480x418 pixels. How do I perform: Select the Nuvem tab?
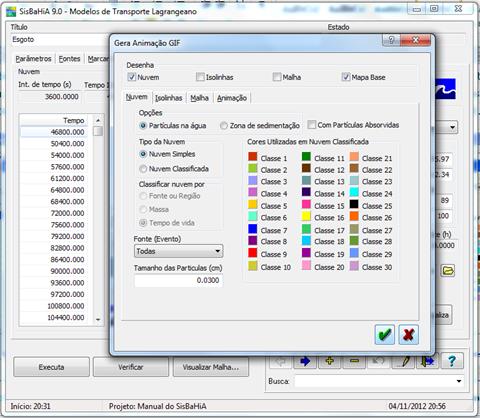coord(136,97)
